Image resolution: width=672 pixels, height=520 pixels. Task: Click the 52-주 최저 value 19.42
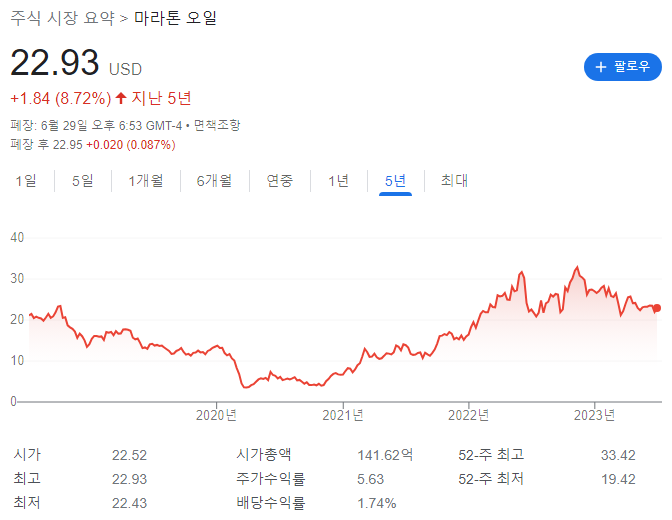point(618,479)
